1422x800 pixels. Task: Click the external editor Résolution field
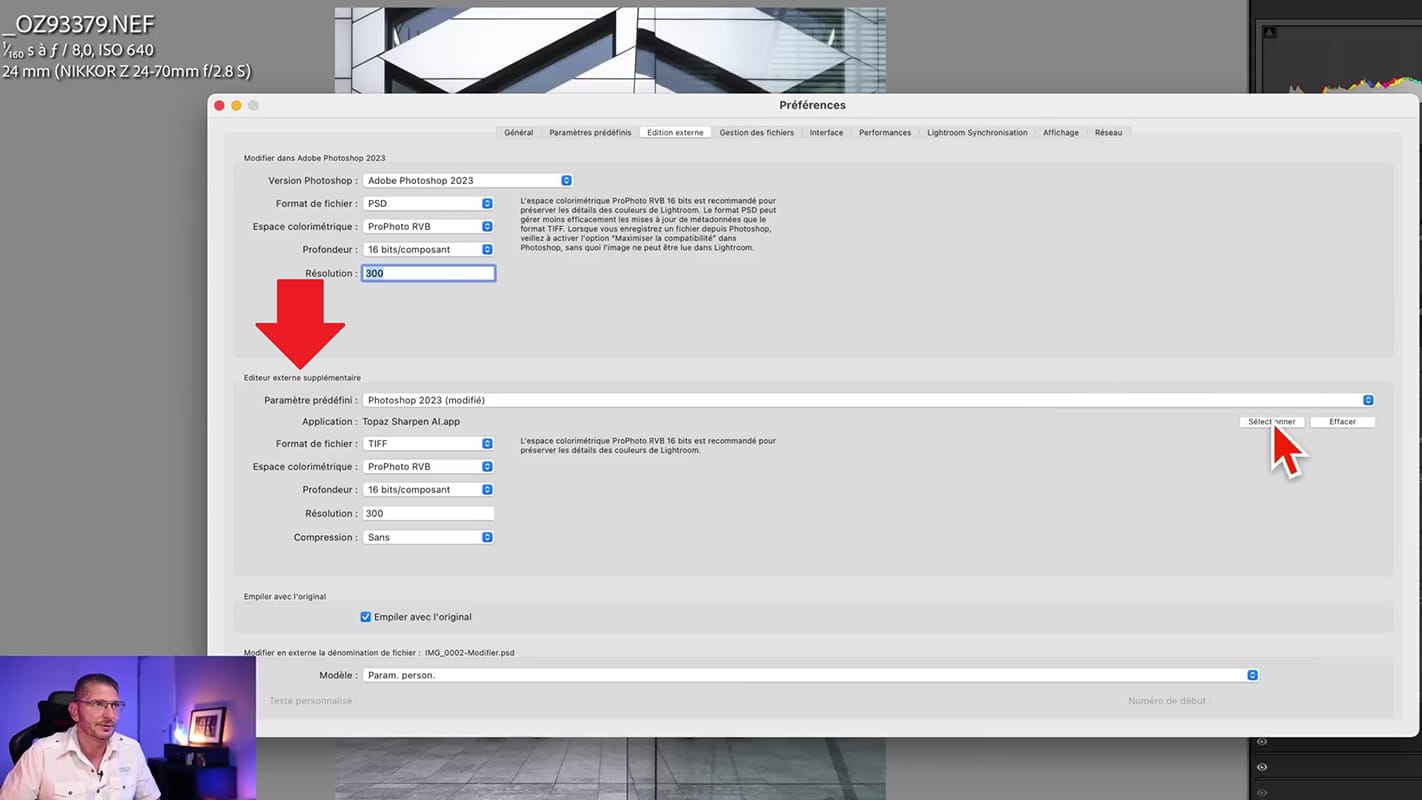(x=428, y=513)
